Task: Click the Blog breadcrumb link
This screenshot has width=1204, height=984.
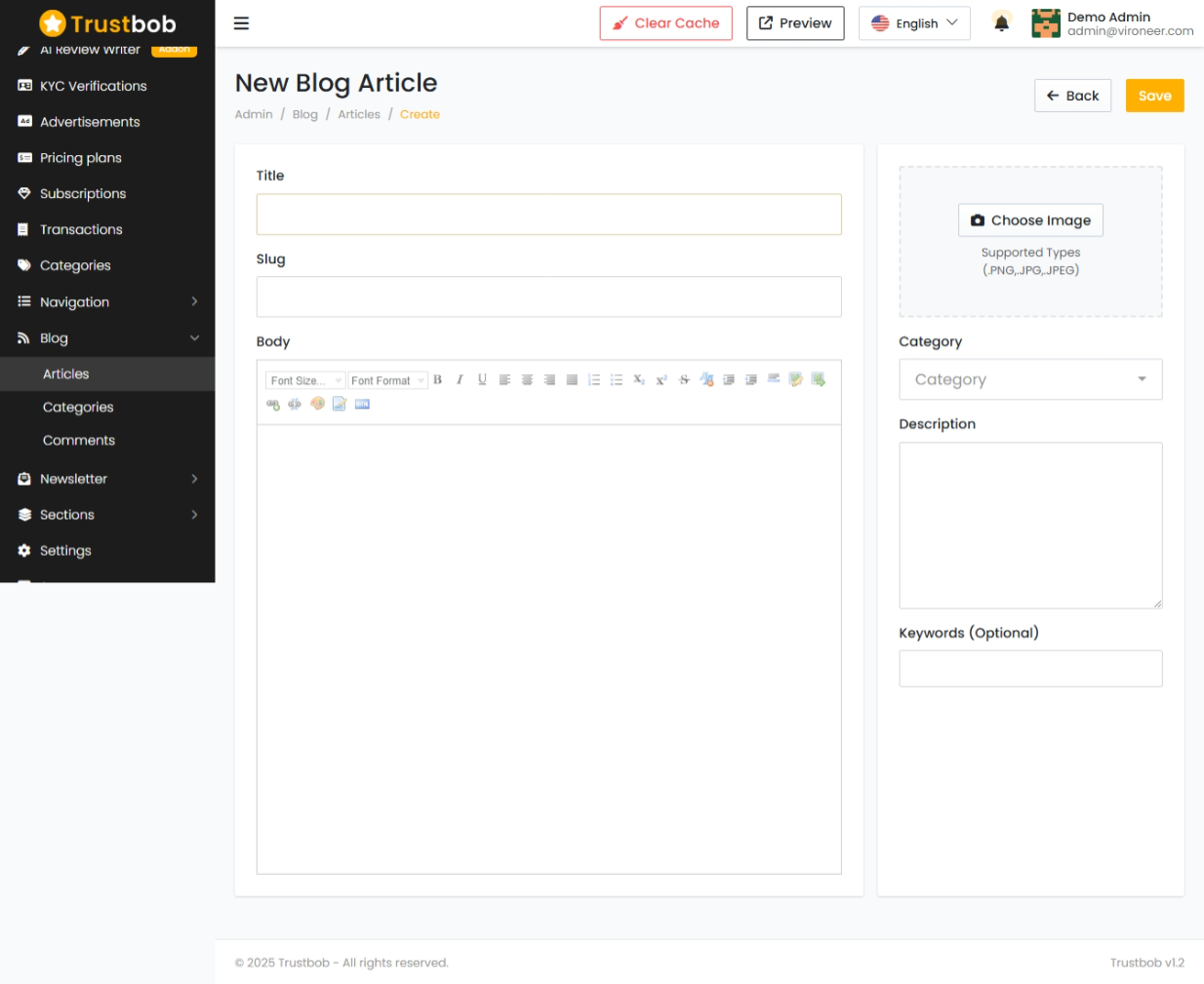Action: click(x=305, y=114)
